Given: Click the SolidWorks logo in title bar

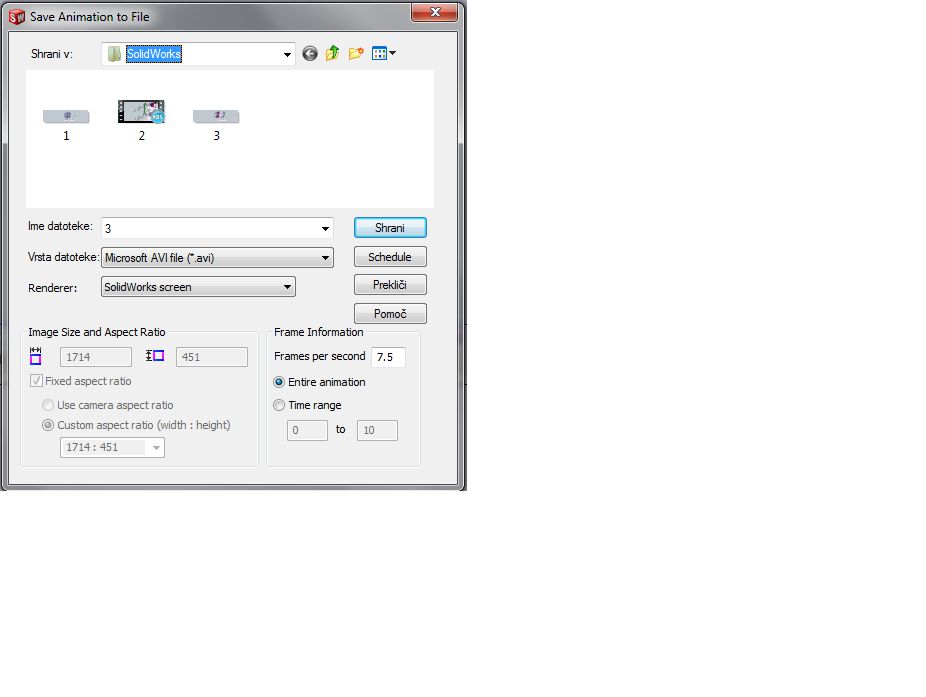Looking at the screenshot, I should 16,15.
